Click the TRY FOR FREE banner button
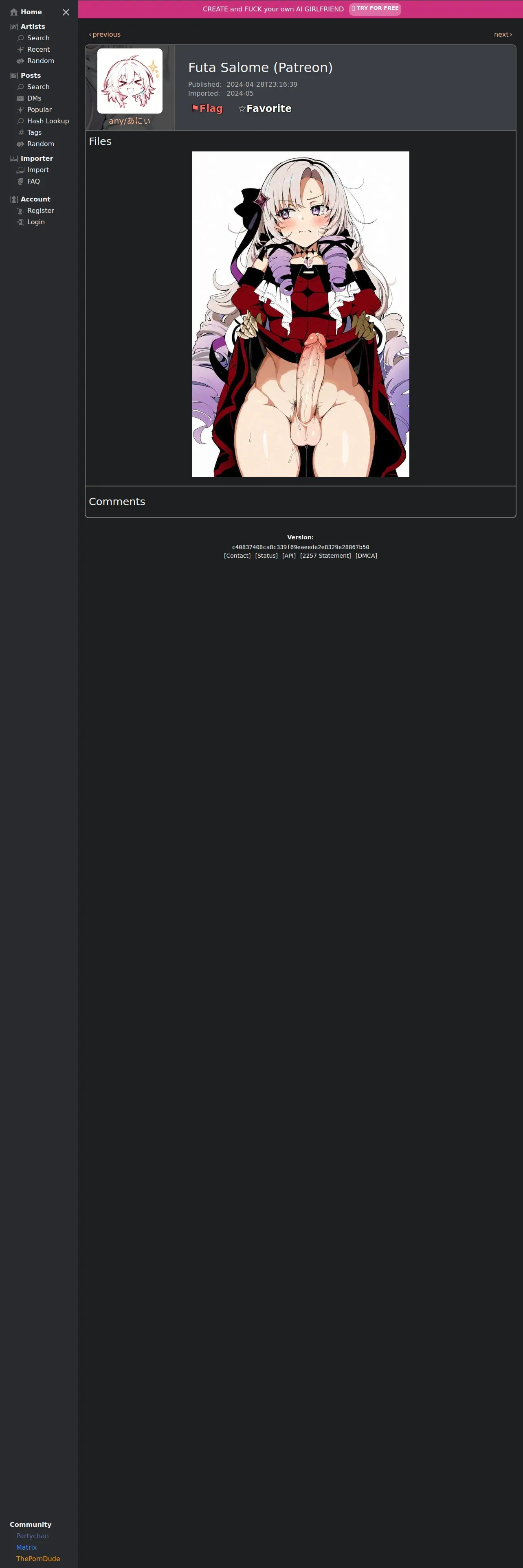 coord(375,9)
